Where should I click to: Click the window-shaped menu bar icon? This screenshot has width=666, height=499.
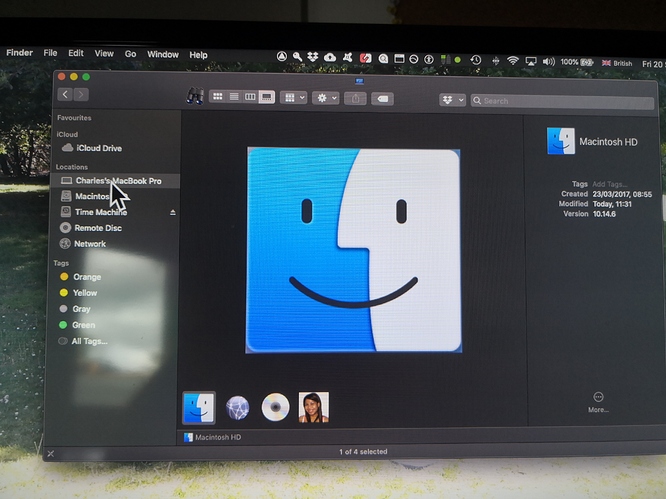click(399, 59)
